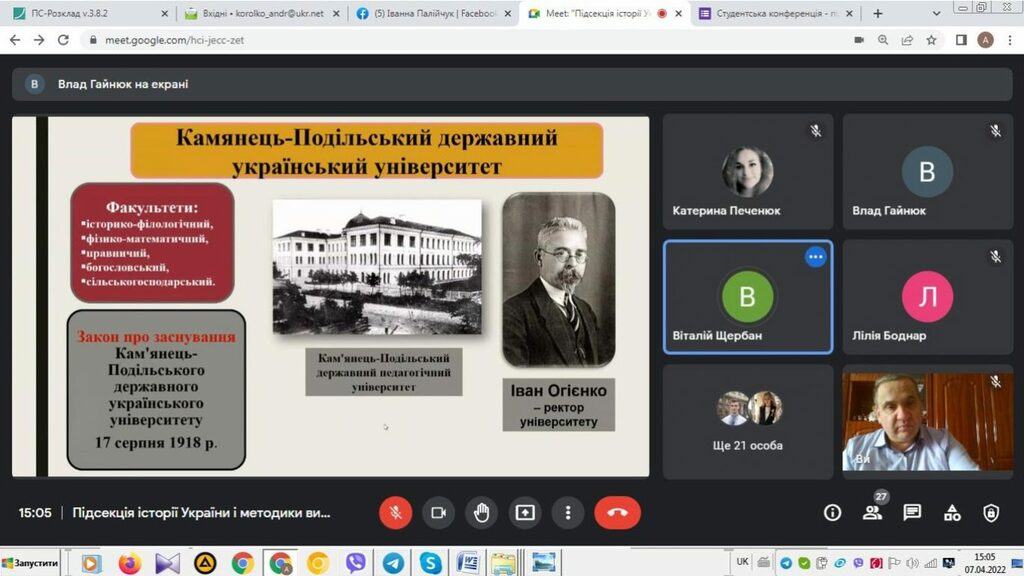Raise hand in the meeting

(x=481, y=513)
